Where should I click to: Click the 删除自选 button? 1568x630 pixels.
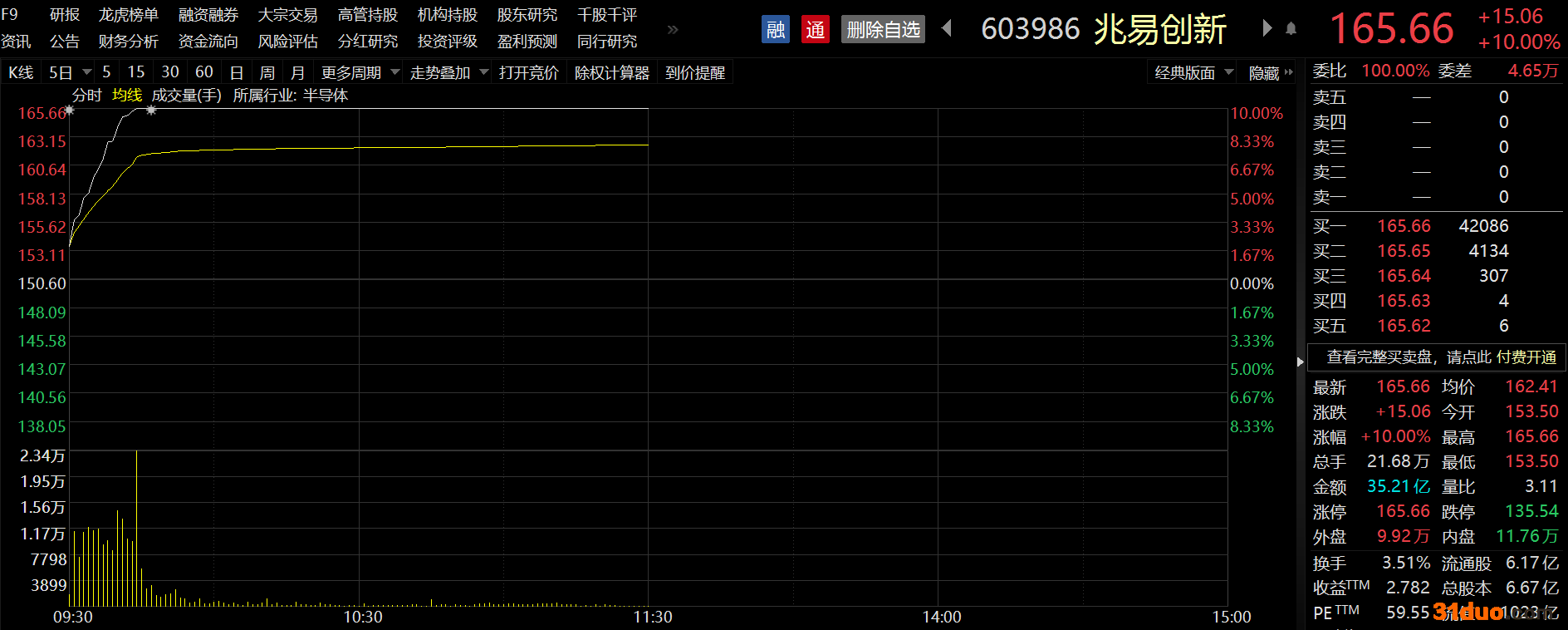[883, 30]
